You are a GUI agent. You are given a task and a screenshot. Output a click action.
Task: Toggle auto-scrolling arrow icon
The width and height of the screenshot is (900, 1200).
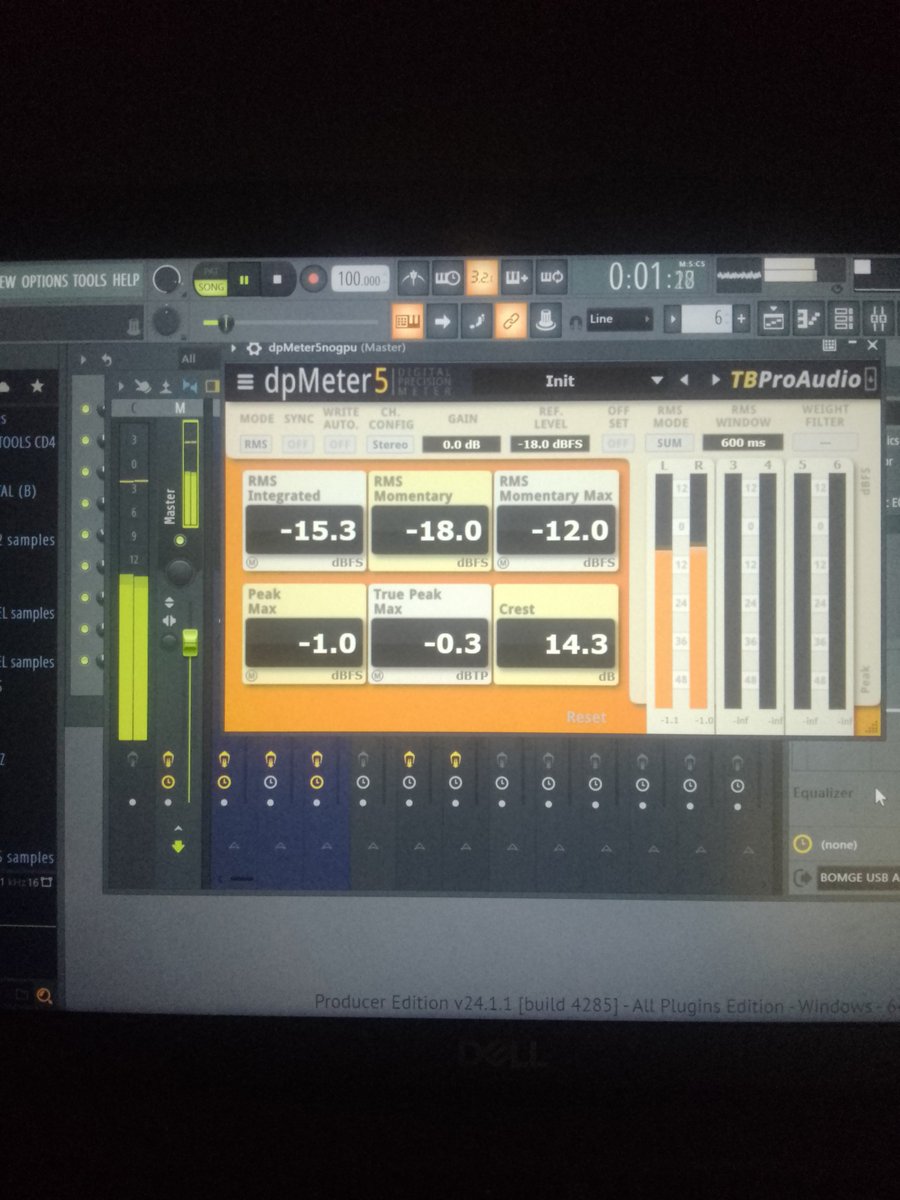(x=443, y=321)
